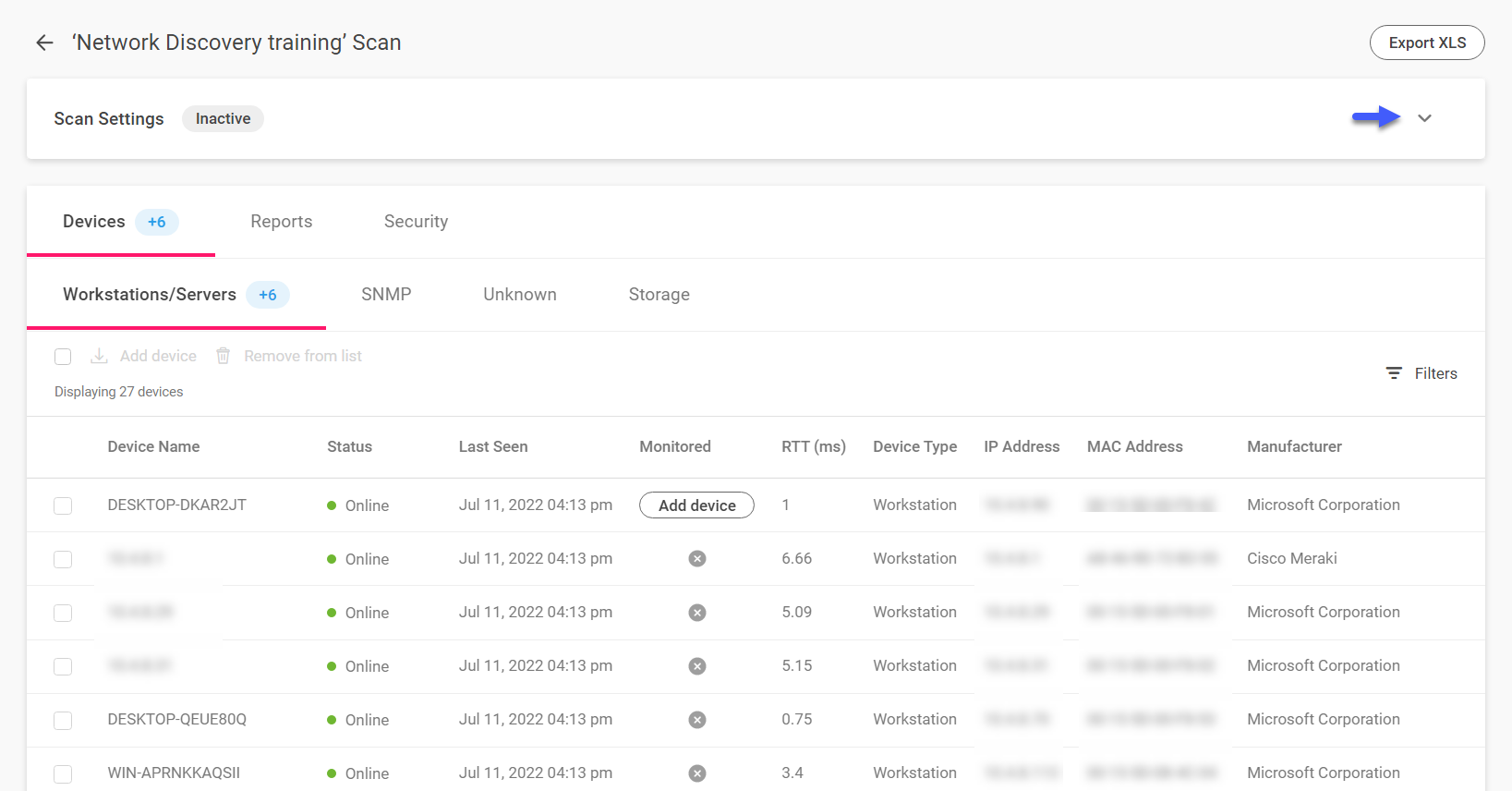This screenshot has height=791, width=1512.
Task: Click the Manufacturer column header
Action: tap(1294, 446)
